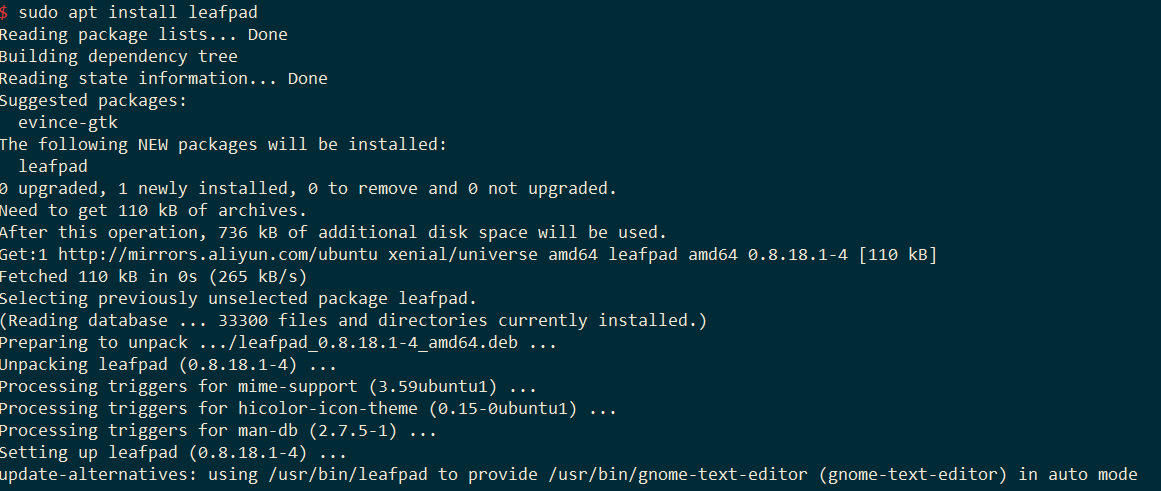Click the 'Reading database ... 33300 files' line
Viewport: 1161px width, 491px height.
(x=353, y=321)
